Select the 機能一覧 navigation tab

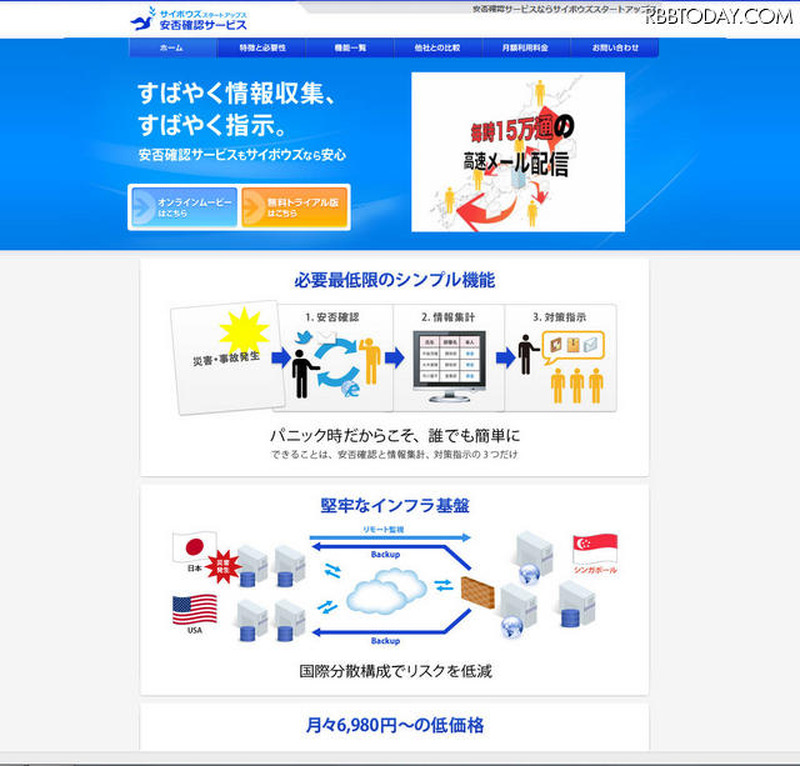350,48
